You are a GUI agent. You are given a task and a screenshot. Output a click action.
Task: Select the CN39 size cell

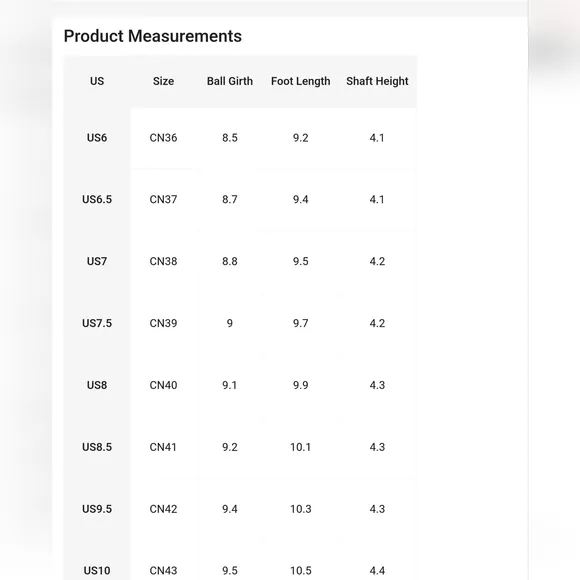pyautogui.click(x=163, y=323)
